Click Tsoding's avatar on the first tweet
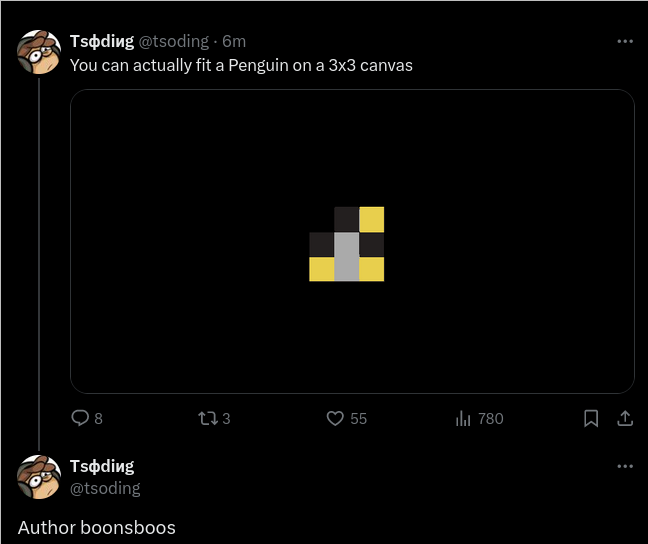Image resolution: width=648 pixels, height=544 pixels. pos(39,52)
